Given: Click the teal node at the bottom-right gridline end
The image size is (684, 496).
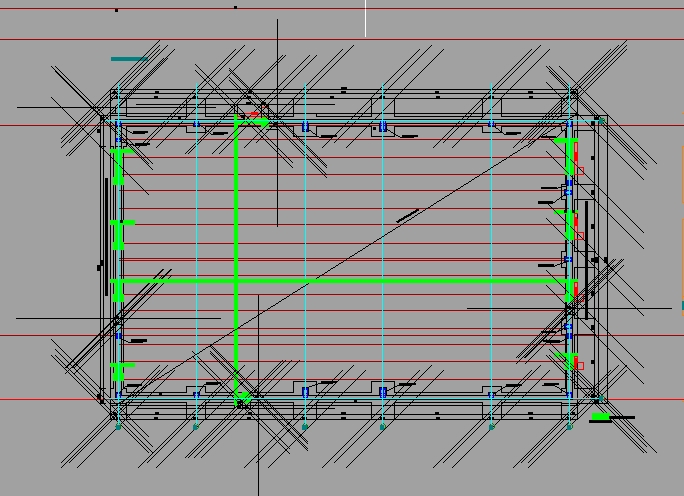Looking at the screenshot, I should click(x=570, y=427).
